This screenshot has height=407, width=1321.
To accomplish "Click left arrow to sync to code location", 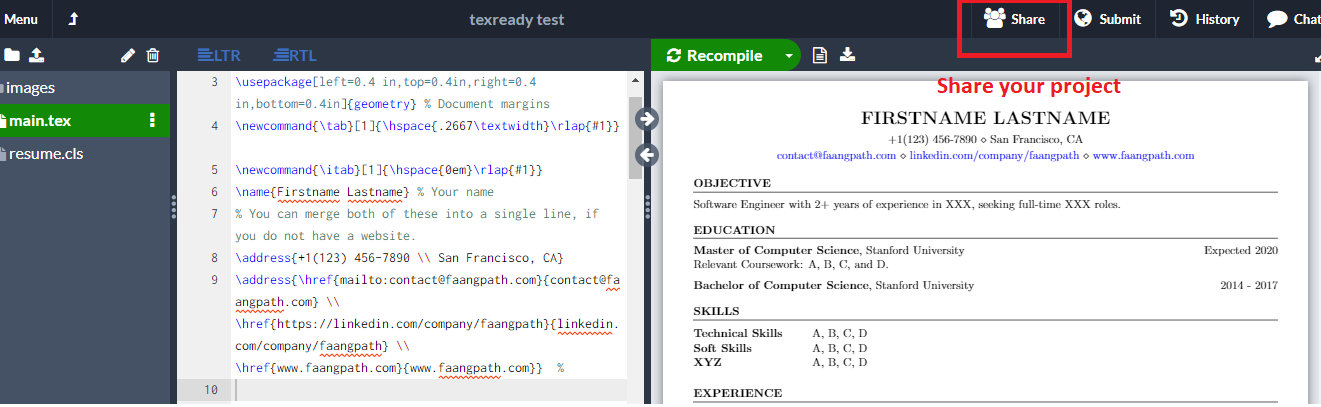I will click(x=647, y=155).
